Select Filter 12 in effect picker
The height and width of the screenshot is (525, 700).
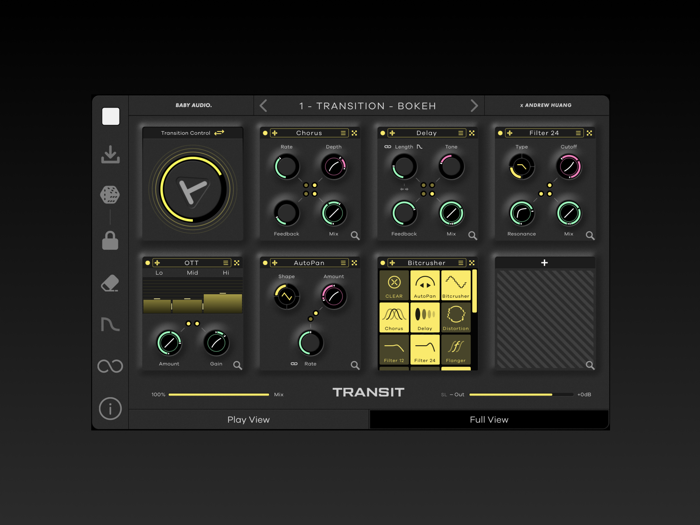pyautogui.click(x=394, y=349)
